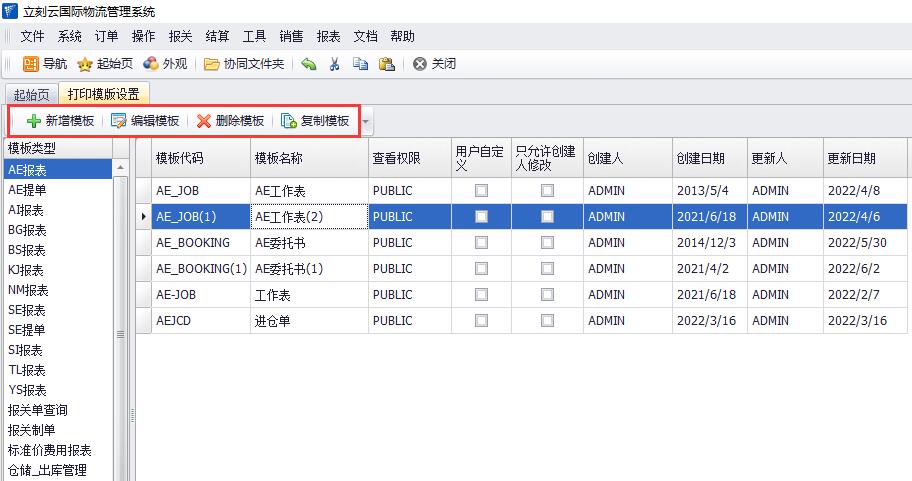This screenshot has height=481, width=912.
Task: Click the green undo arrow icon
Action: [x=309, y=64]
